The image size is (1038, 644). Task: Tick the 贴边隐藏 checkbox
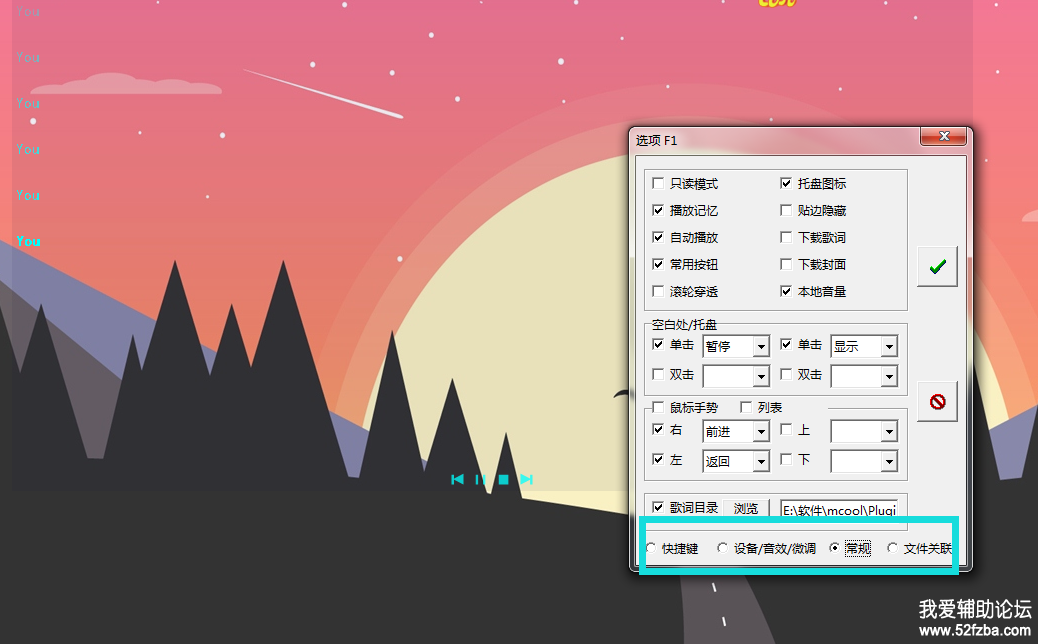pyautogui.click(x=786, y=211)
